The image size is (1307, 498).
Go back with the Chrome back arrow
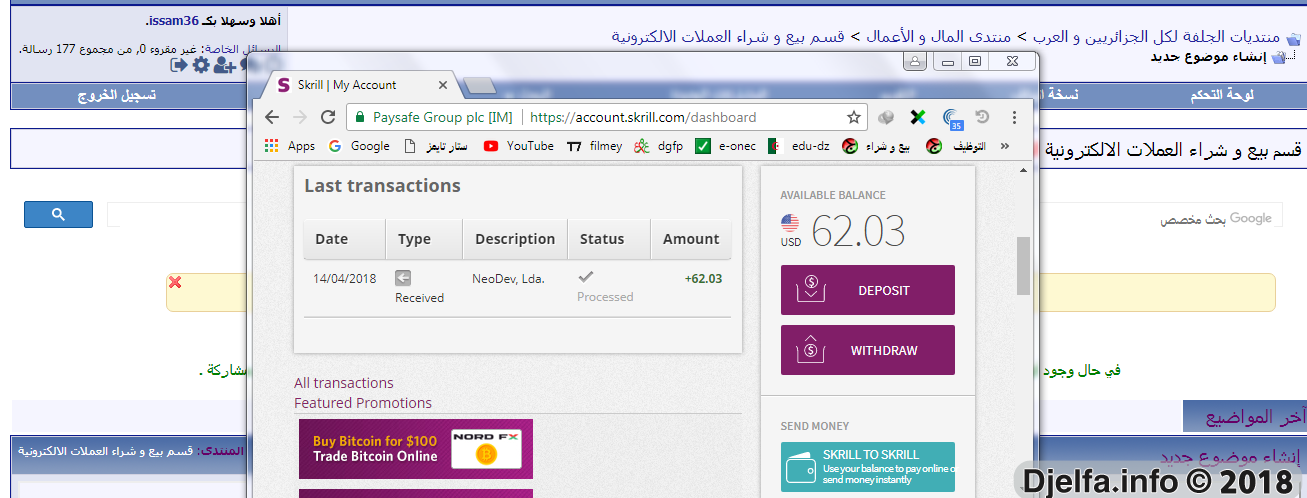pyautogui.click(x=271, y=117)
